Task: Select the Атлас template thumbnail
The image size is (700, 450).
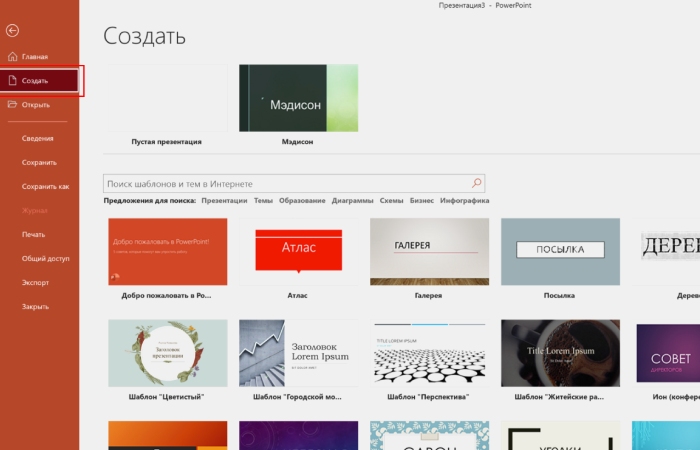Action: (x=298, y=252)
